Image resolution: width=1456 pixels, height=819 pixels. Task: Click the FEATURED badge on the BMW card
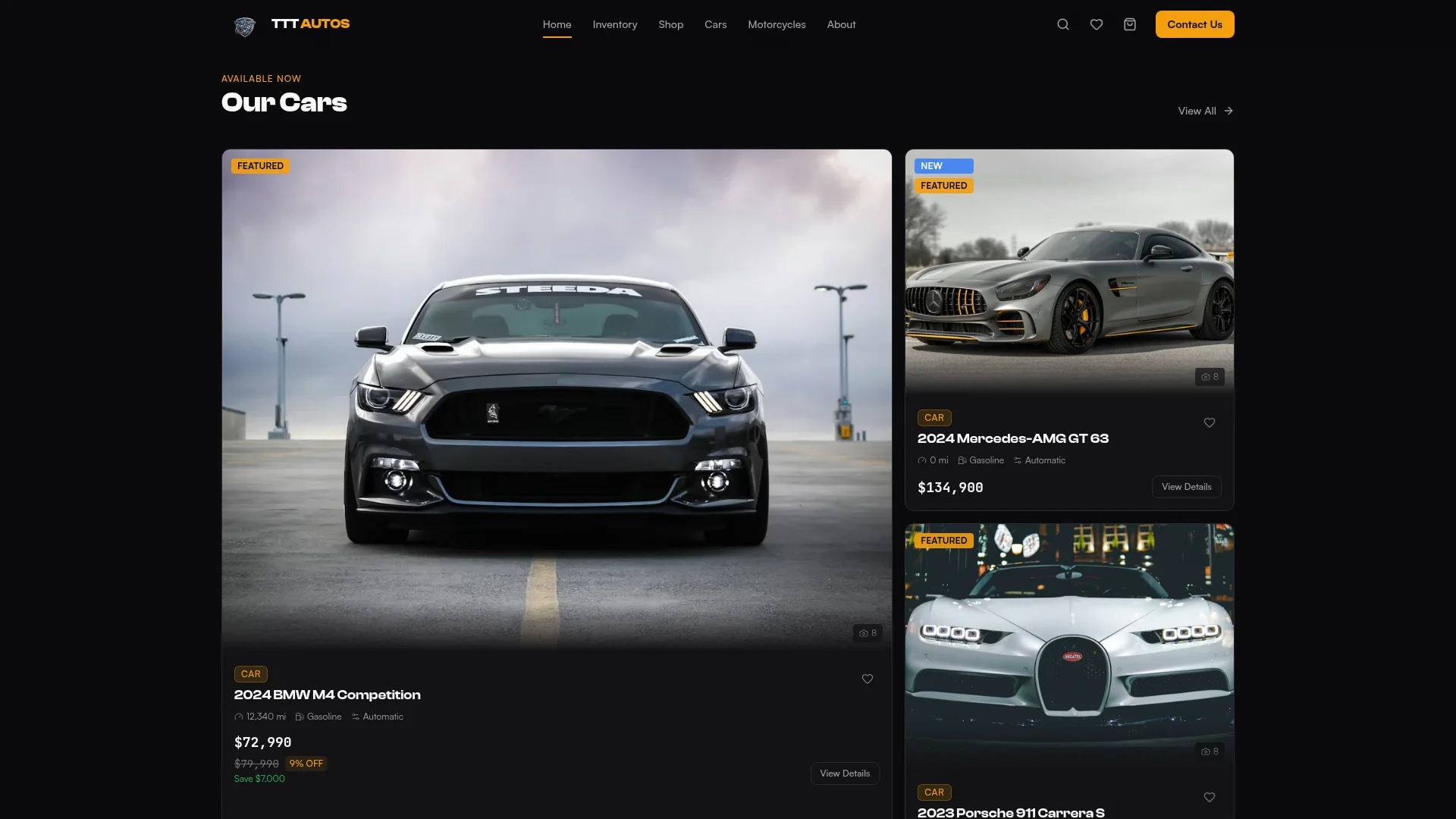point(260,166)
